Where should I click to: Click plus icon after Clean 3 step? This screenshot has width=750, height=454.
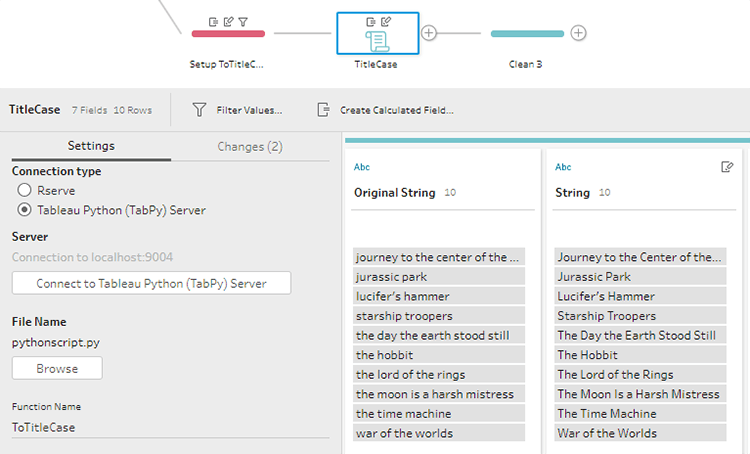pyautogui.click(x=578, y=33)
